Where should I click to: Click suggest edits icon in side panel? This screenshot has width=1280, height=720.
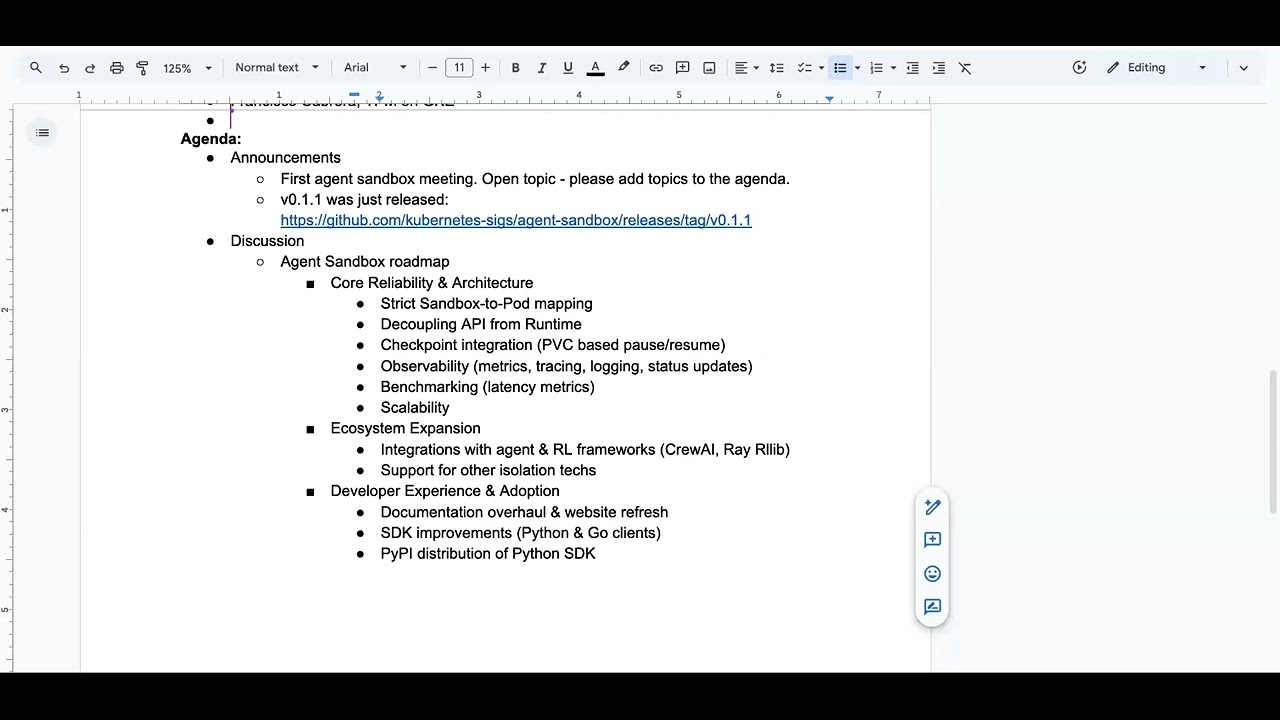(x=932, y=607)
